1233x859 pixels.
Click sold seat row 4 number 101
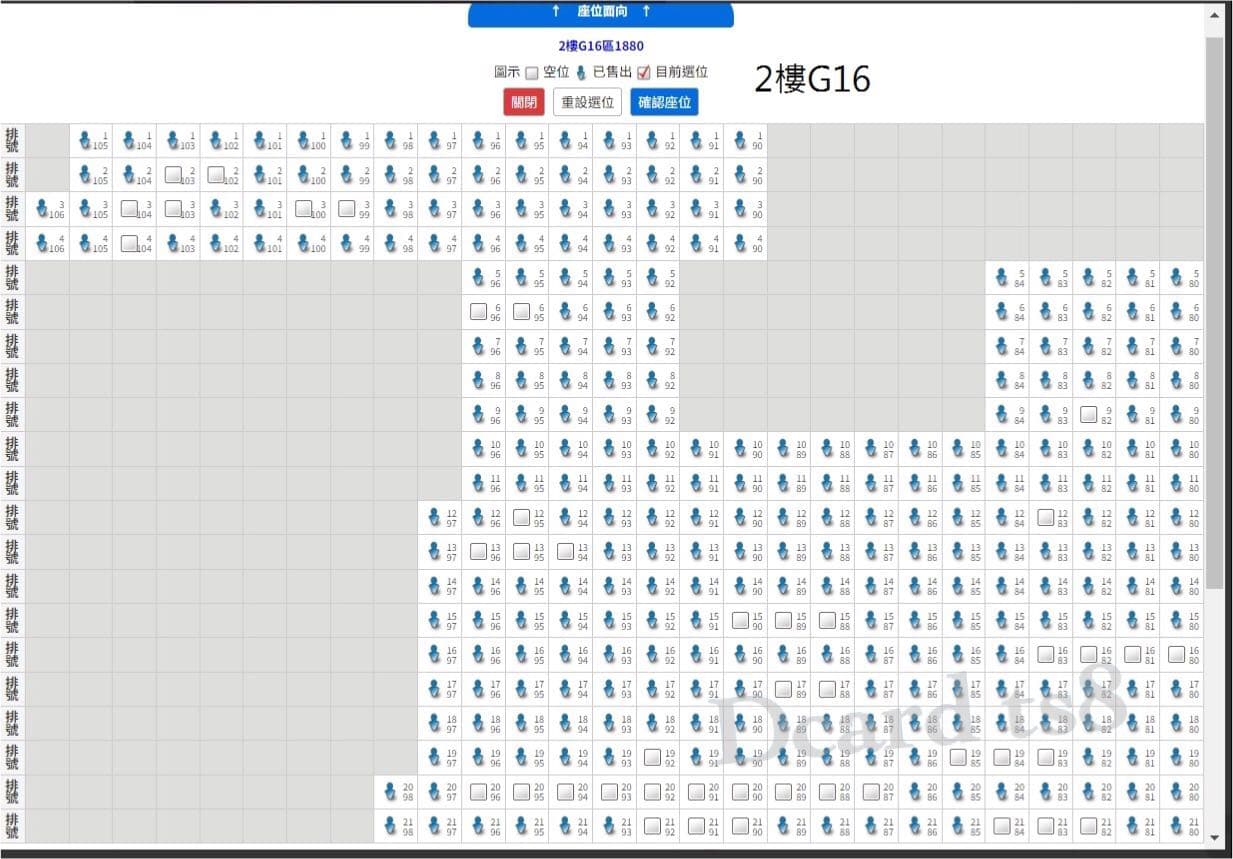click(260, 243)
